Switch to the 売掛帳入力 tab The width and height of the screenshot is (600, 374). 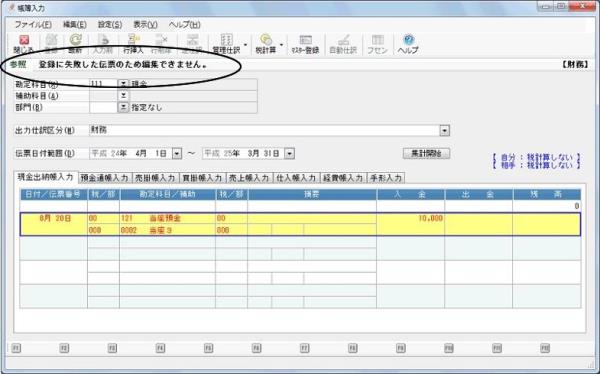coord(155,178)
